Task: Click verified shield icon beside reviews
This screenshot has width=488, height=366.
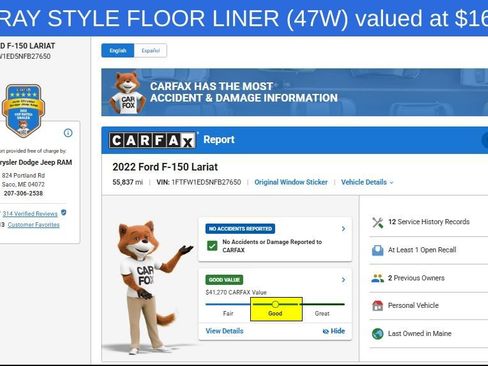Action: pyautogui.click(x=64, y=212)
